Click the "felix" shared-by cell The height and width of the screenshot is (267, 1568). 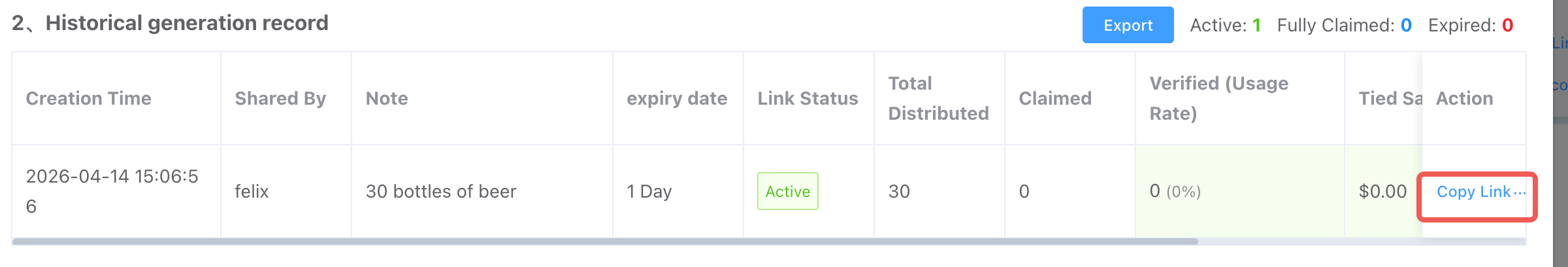[252, 191]
